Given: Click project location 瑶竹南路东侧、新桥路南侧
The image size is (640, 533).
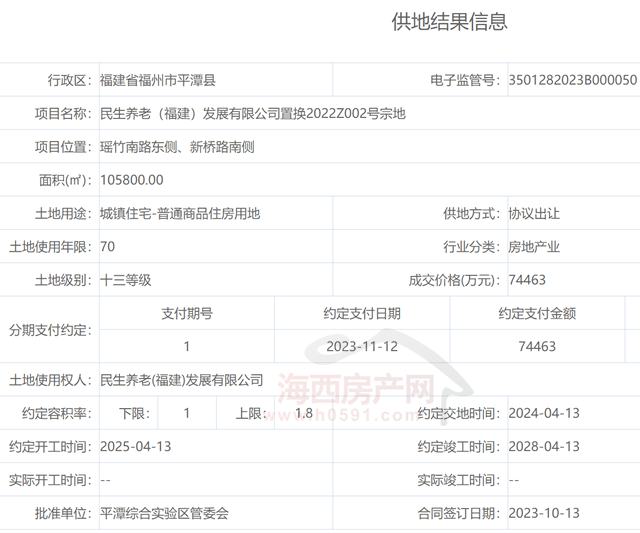Looking at the screenshot, I should click(177, 147).
